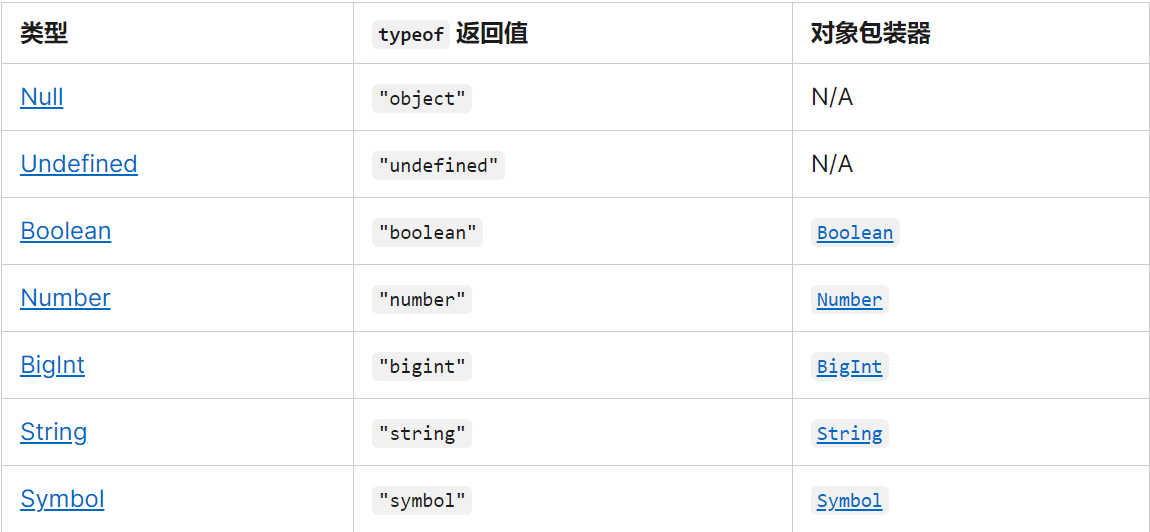
Task: Open the Symbol object wrapper code link
Action: 849,500
